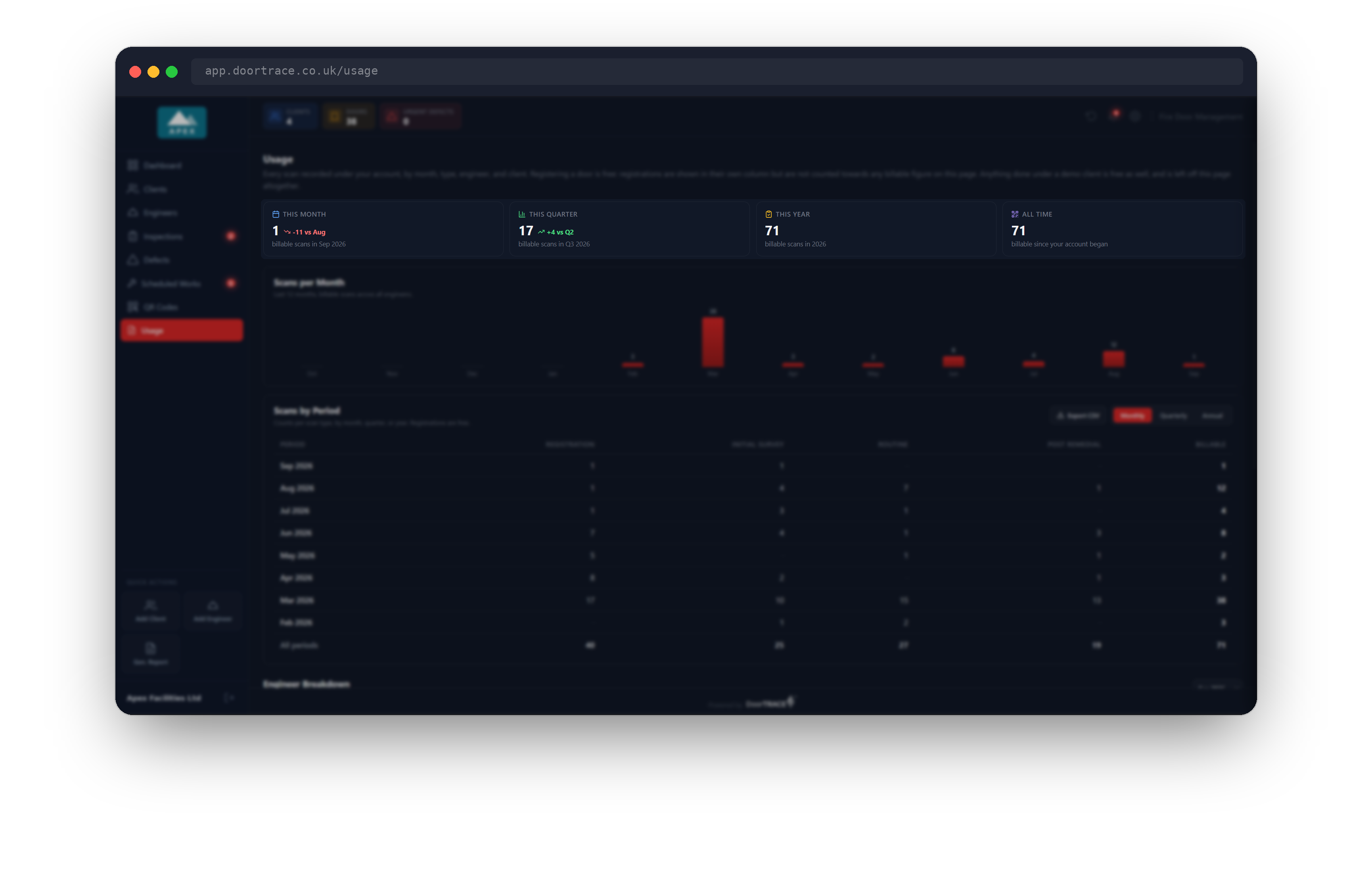Click the "ALL TIME" card label
The width and height of the screenshot is (1372, 880).
tap(1037, 214)
